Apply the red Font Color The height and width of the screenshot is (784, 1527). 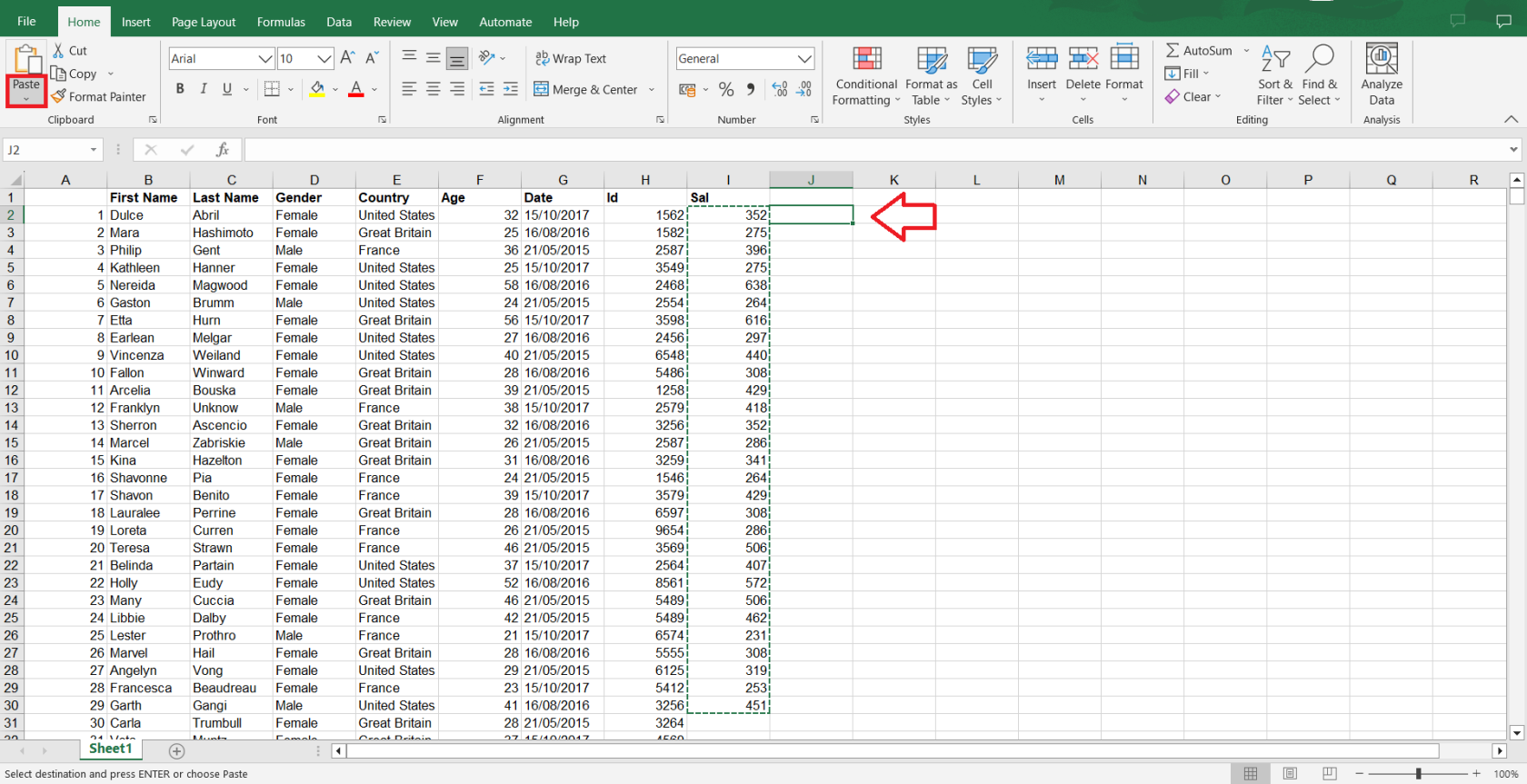tap(356, 89)
